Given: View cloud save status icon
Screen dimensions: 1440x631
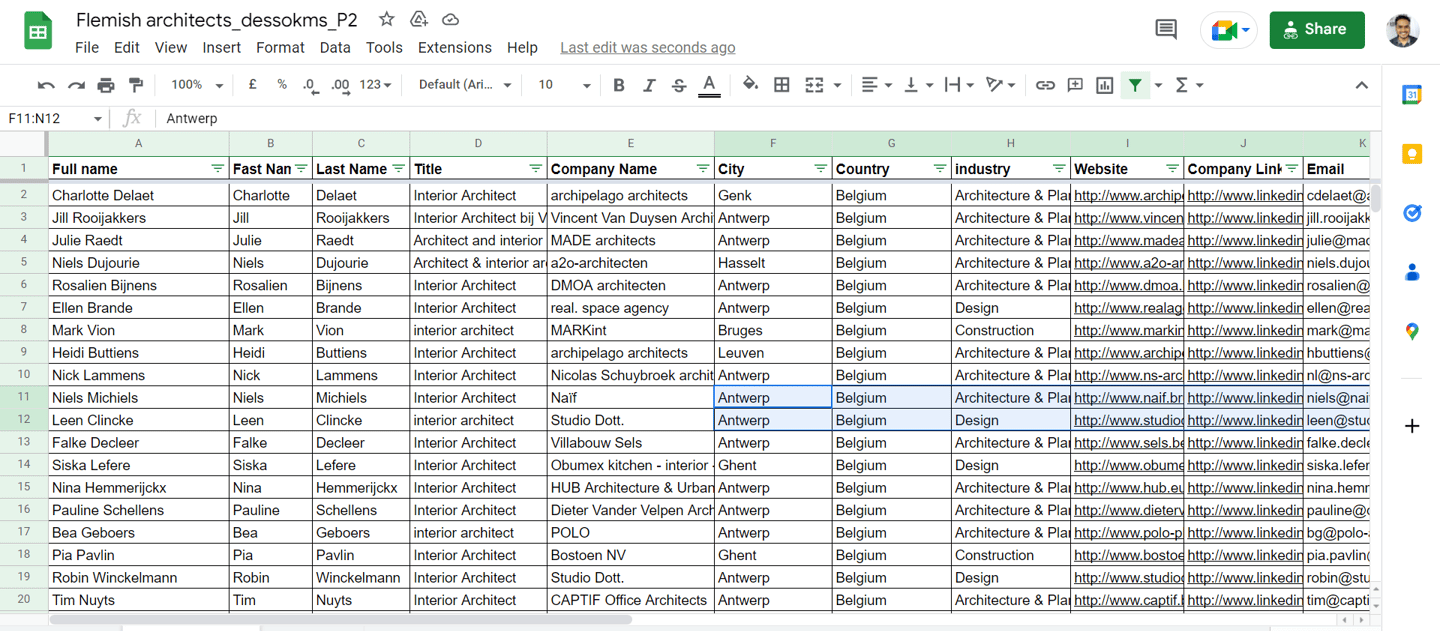Looking at the screenshot, I should [x=451, y=20].
